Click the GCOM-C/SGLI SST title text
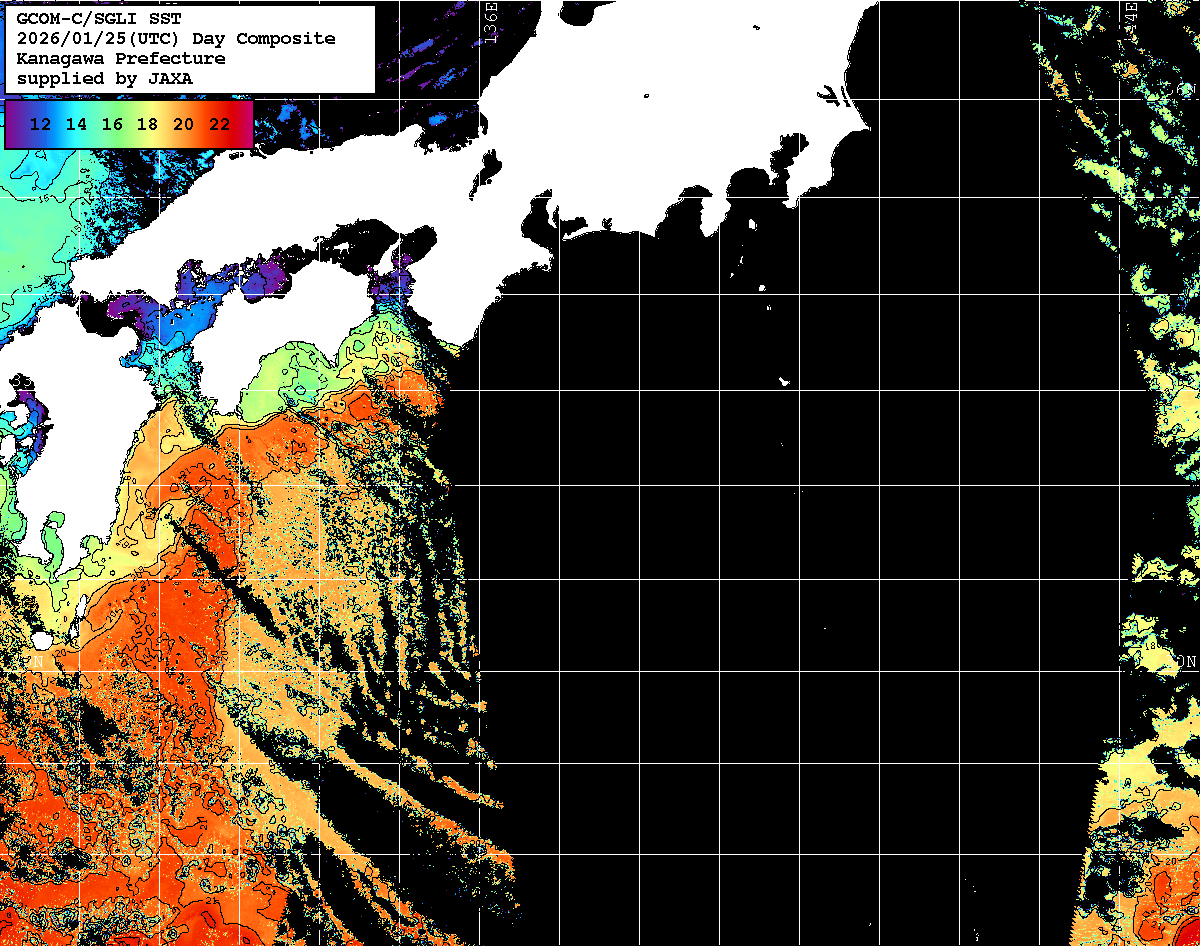The height and width of the screenshot is (946, 1200). point(99,18)
